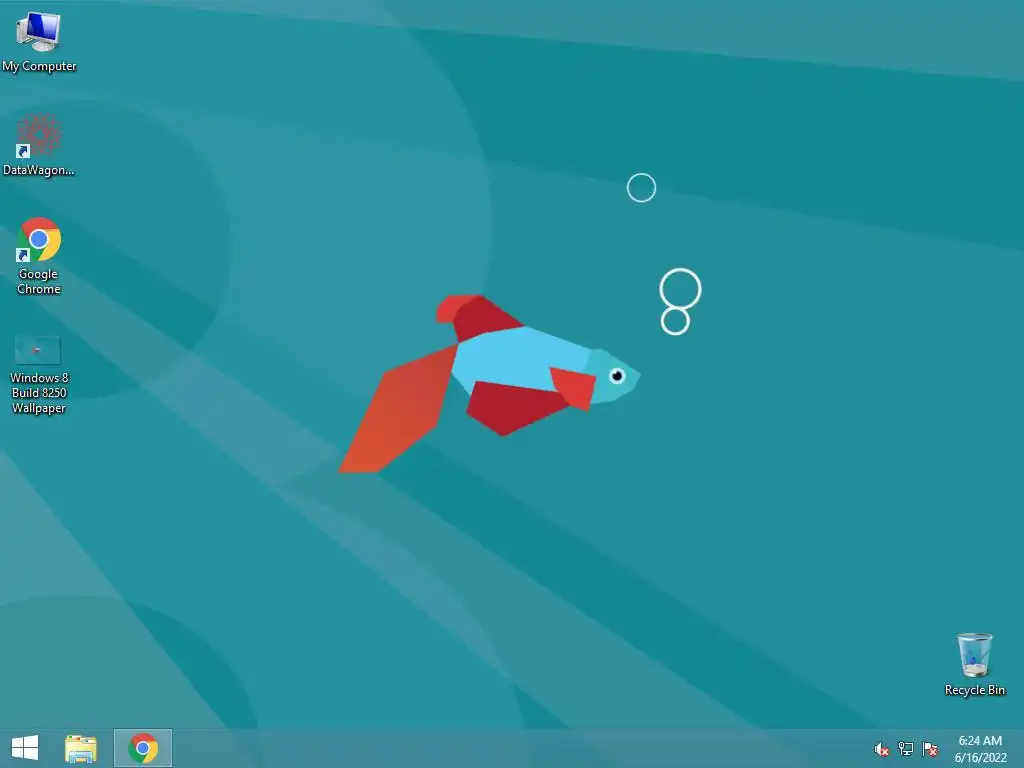This screenshot has width=1024, height=768.
Task: Open the network status tray icon
Action: 906,748
